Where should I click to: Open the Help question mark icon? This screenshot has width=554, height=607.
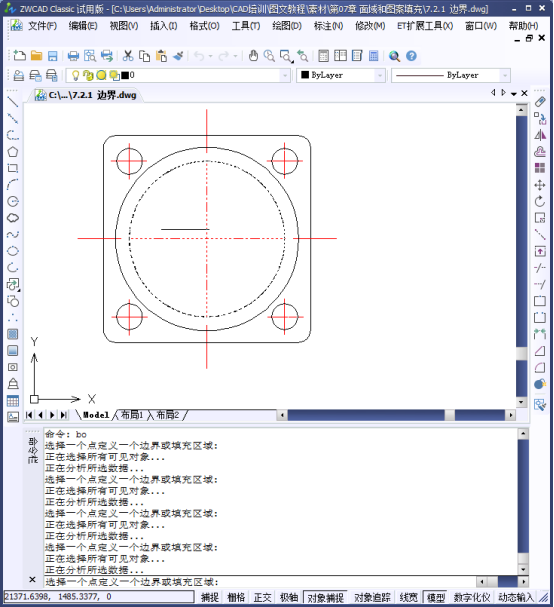tap(411, 56)
